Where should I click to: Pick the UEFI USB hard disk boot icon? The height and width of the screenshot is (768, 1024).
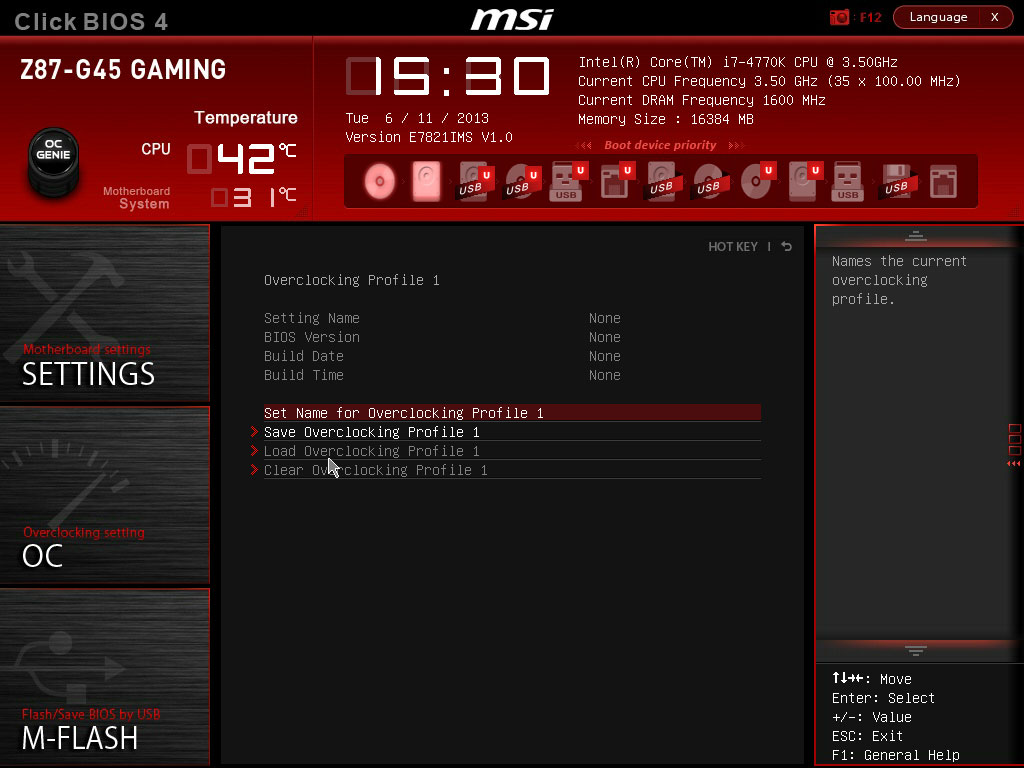coord(474,181)
